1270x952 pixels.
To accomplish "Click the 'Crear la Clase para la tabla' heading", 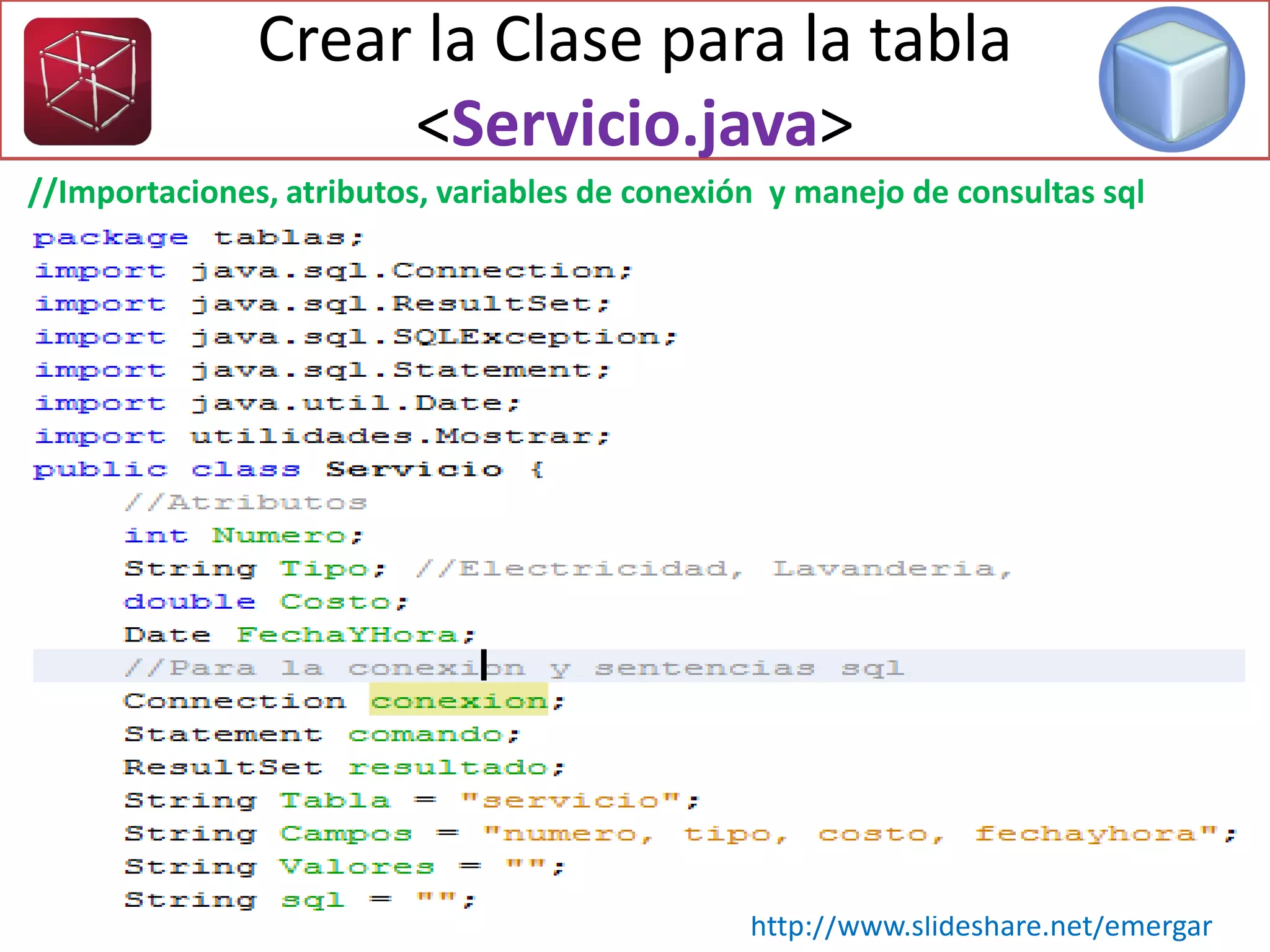I will 634,40.
